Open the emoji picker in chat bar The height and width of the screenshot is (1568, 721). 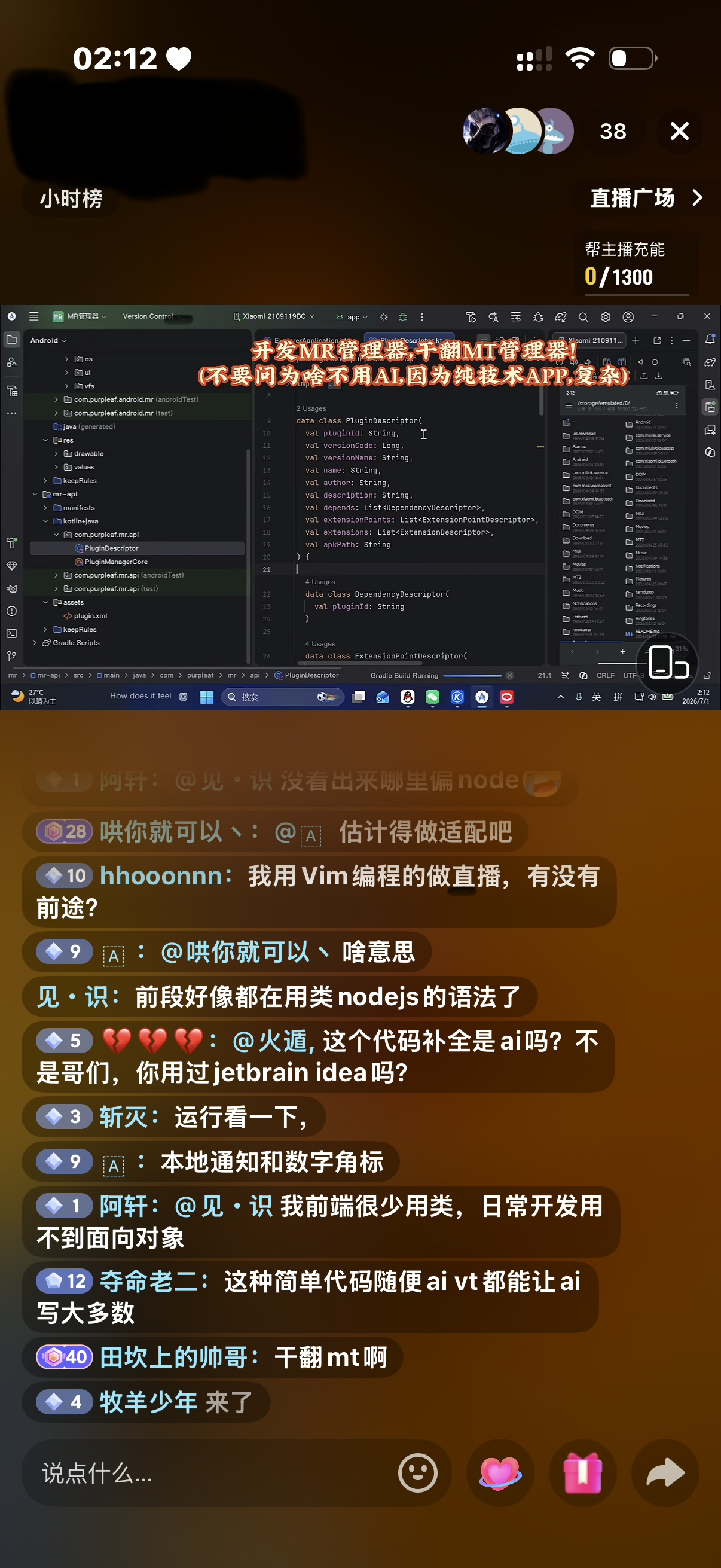click(x=417, y=1472)
